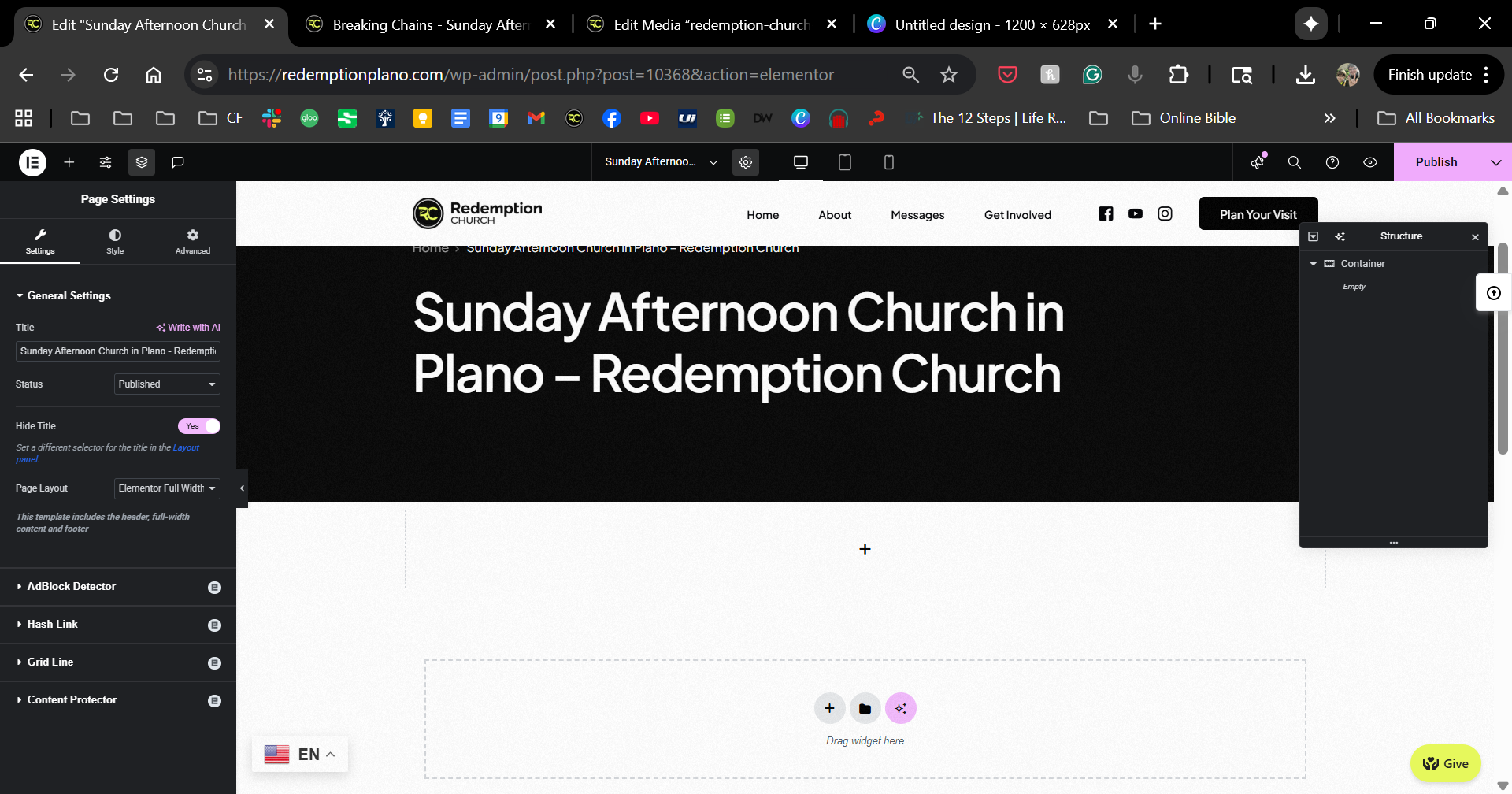Open Site Settings sliders icon

click(106, 162)
